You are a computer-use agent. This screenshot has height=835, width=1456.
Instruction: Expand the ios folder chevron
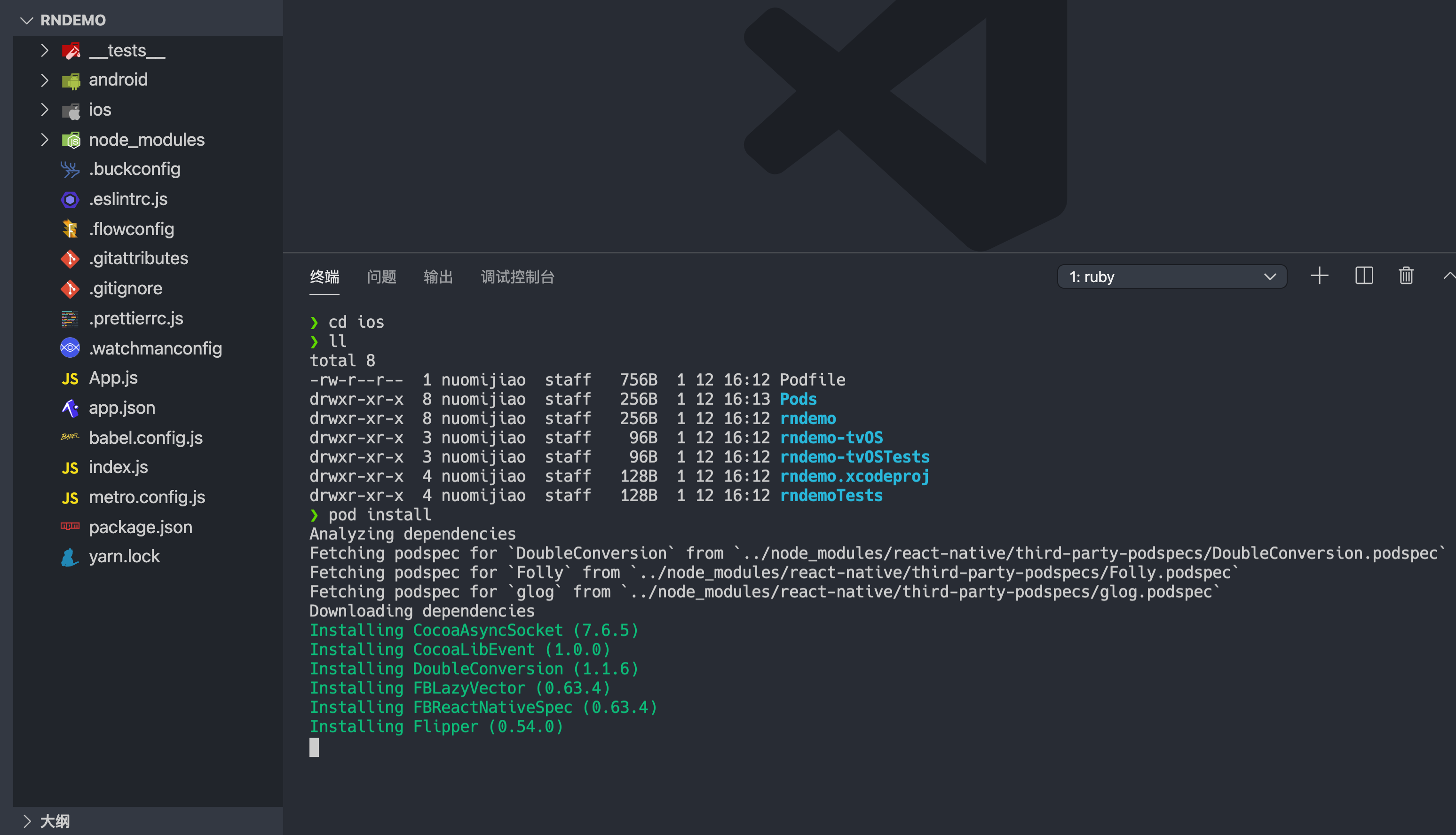pos(45,110)
